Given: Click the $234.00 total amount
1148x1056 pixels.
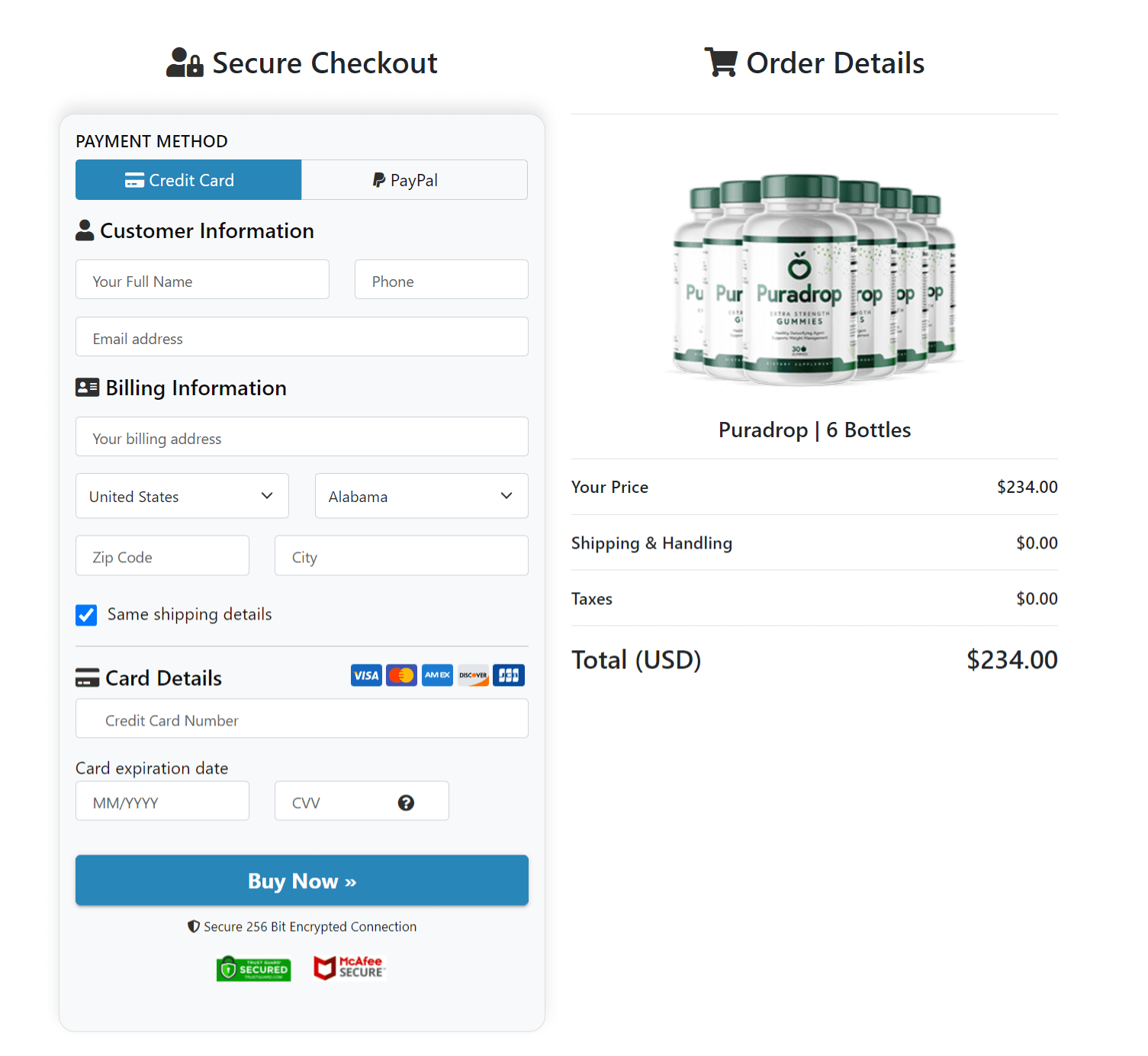Looking at the screenshot, I should pyautogui.click(x=1012, y=660).
